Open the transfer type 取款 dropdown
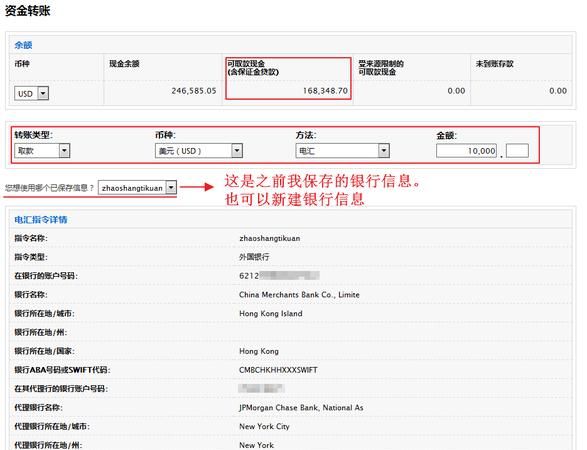This screenshot has width=587, height=450. point(42,151)
